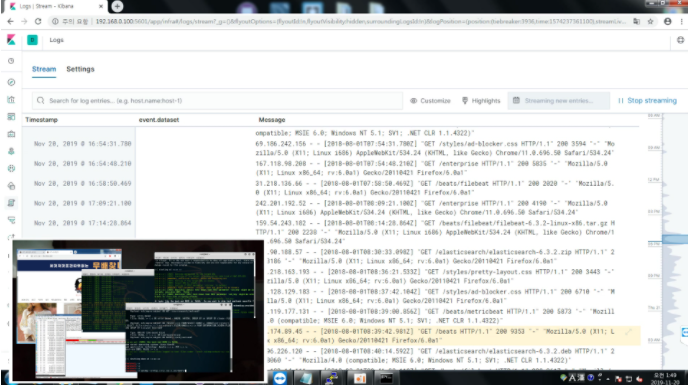Open the Customize options
The image size is (688, 385).
(x=430, y=101)
